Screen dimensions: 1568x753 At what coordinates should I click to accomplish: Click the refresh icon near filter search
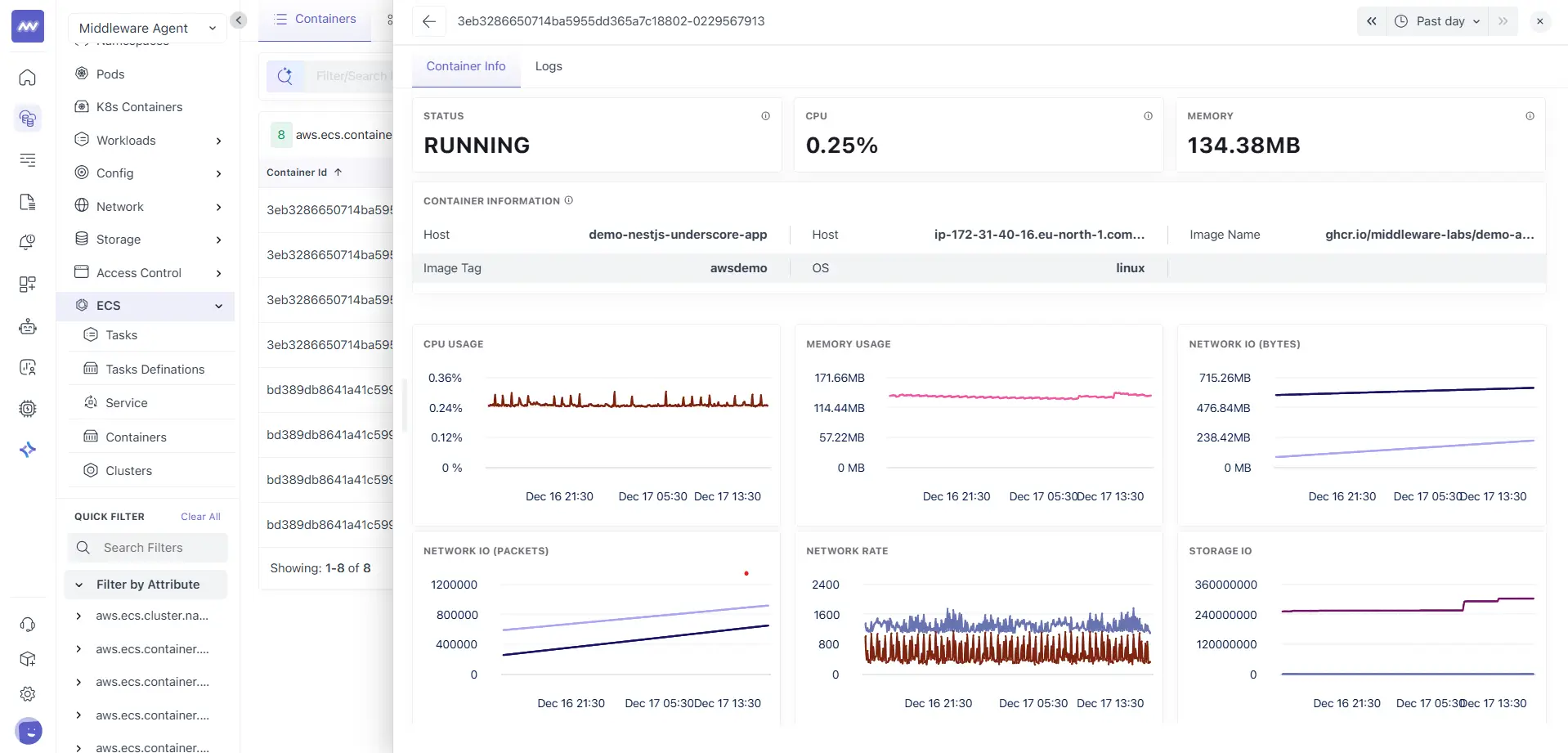click(x=284, y=76)
